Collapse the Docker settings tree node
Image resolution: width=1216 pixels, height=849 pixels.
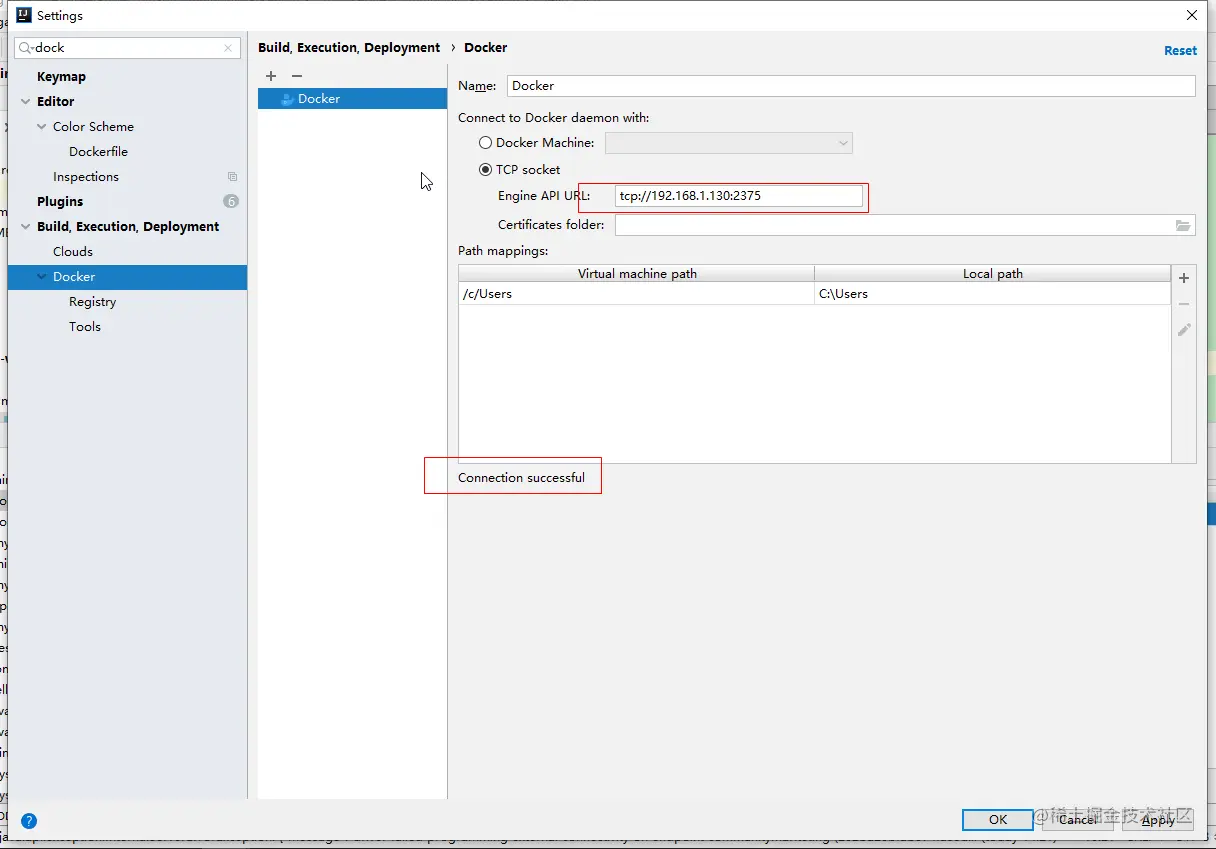[x=42, y=277]
